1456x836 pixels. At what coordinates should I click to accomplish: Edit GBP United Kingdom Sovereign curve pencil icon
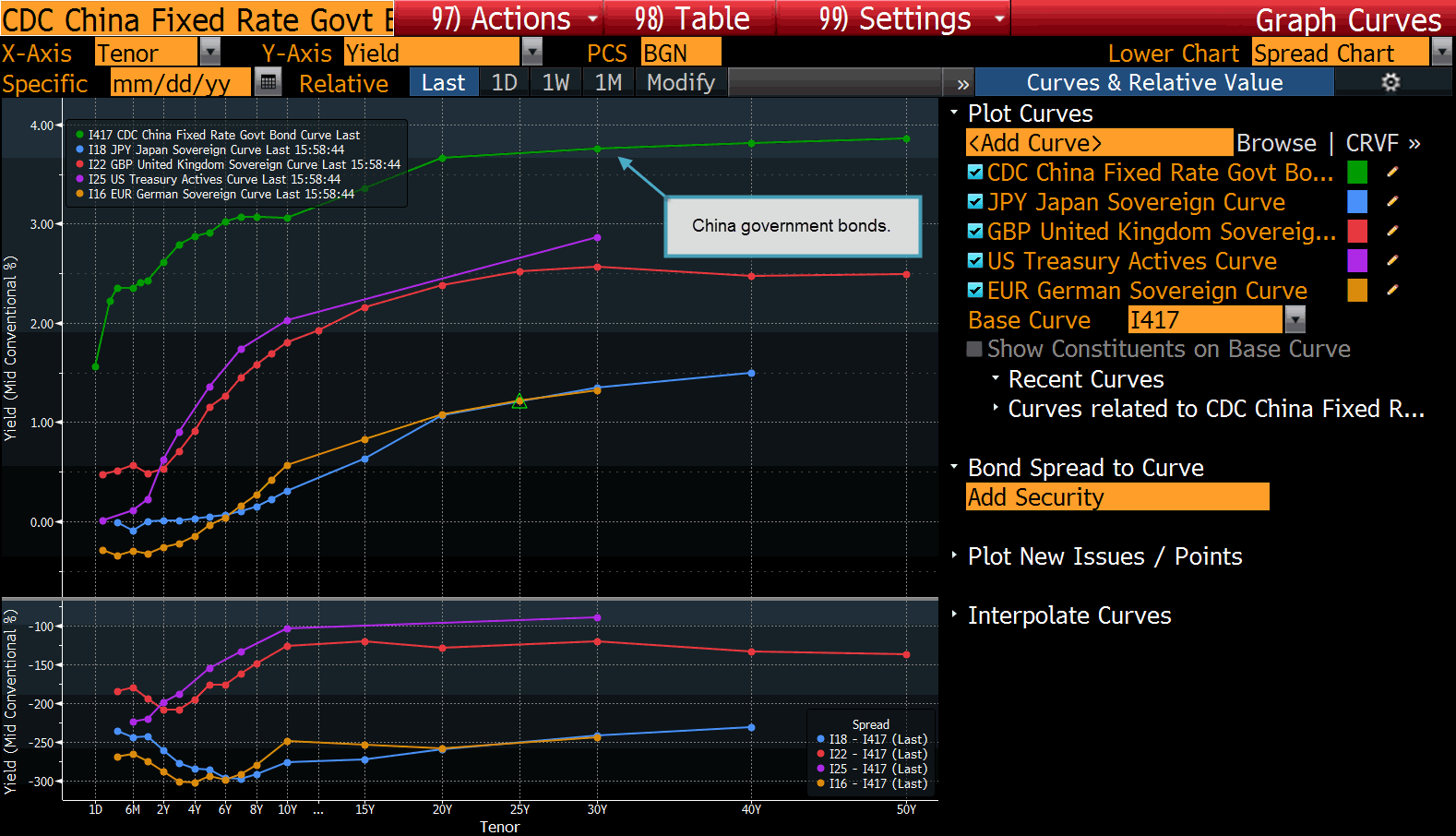point(1392,231)
